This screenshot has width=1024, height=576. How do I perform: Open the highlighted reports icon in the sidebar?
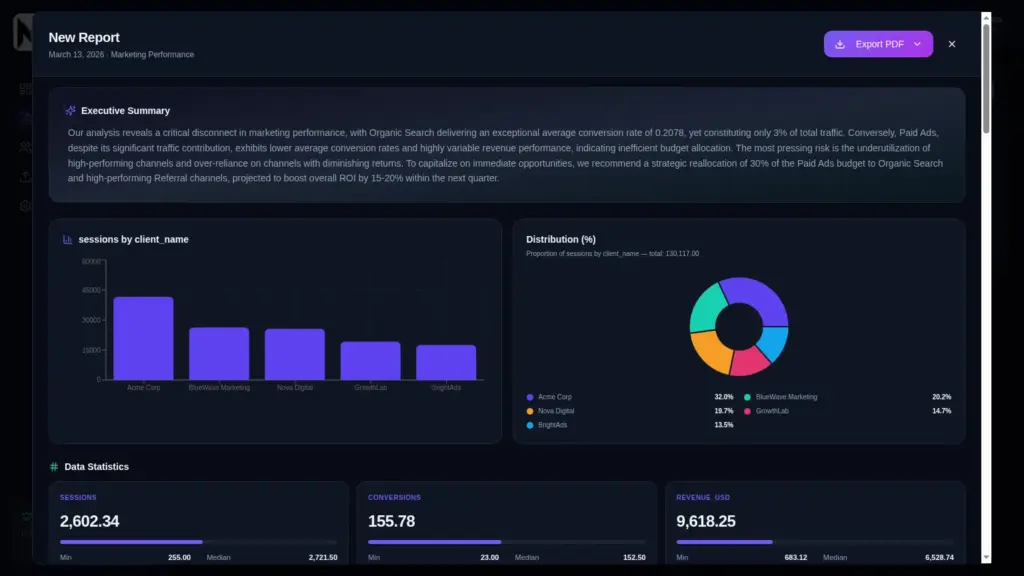click(22, 117)
